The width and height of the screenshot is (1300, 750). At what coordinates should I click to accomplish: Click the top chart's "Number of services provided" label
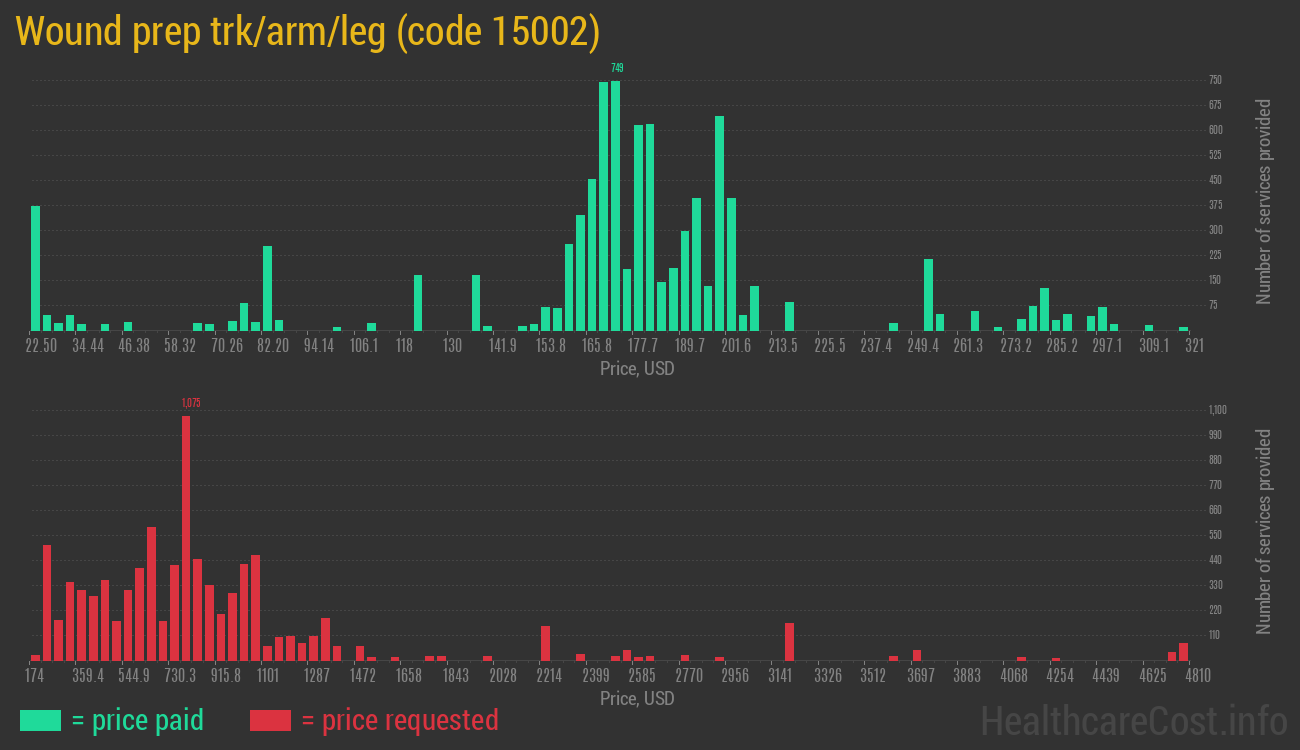click(x=1264, y=201)
